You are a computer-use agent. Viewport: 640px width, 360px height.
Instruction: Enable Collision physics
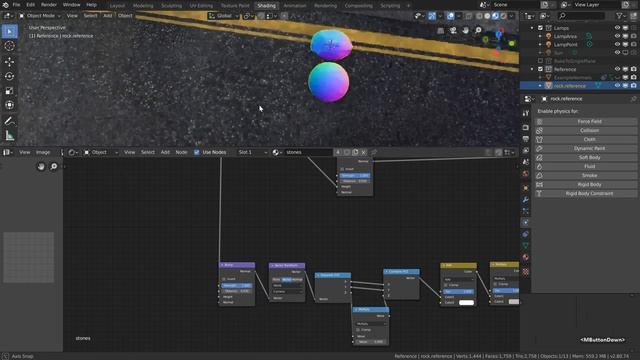pos(586,131)
